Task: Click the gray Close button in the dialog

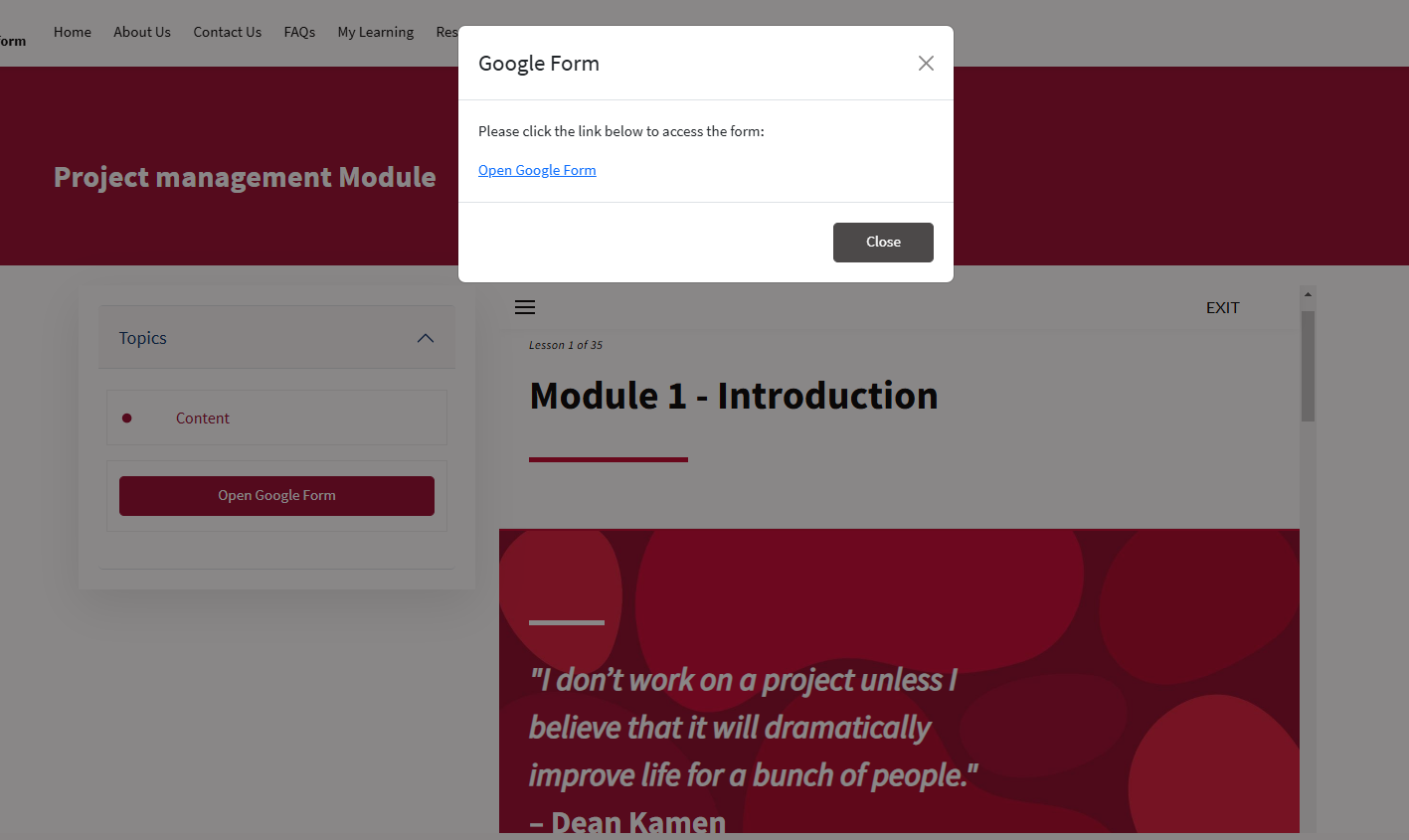Action: (x=883, y=243)
